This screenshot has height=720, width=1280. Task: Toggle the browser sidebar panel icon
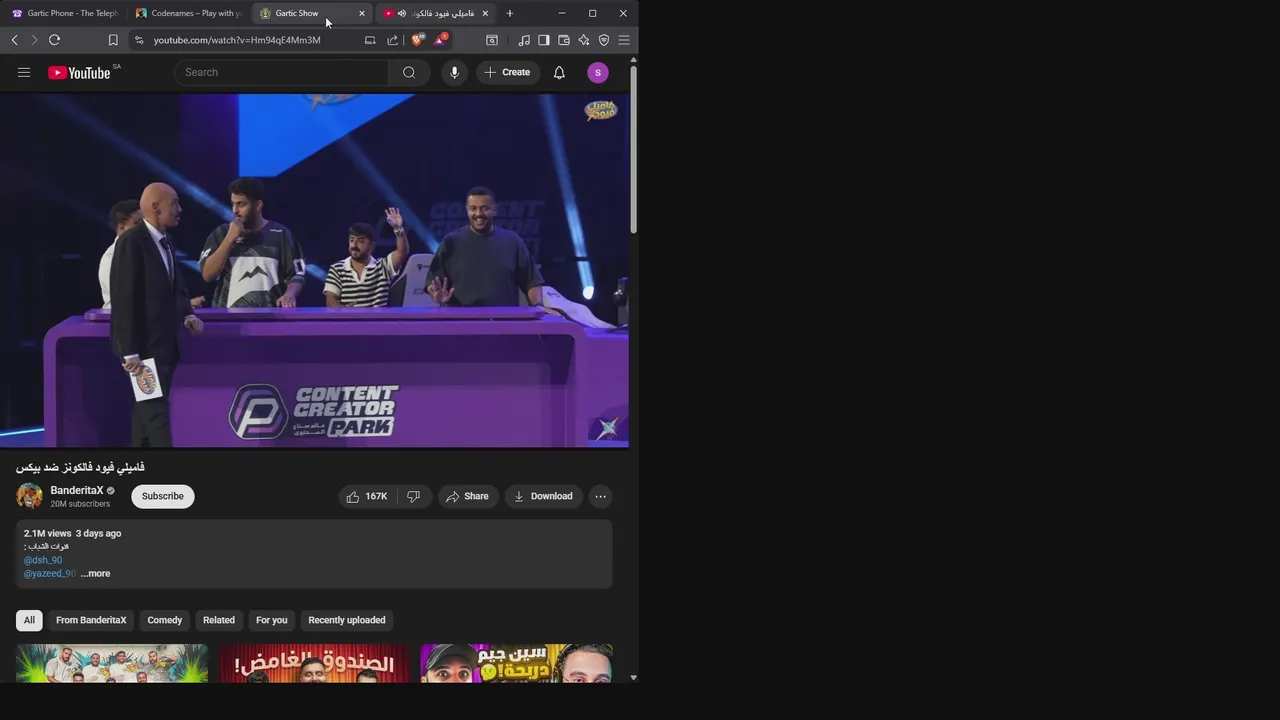(544, 40)
